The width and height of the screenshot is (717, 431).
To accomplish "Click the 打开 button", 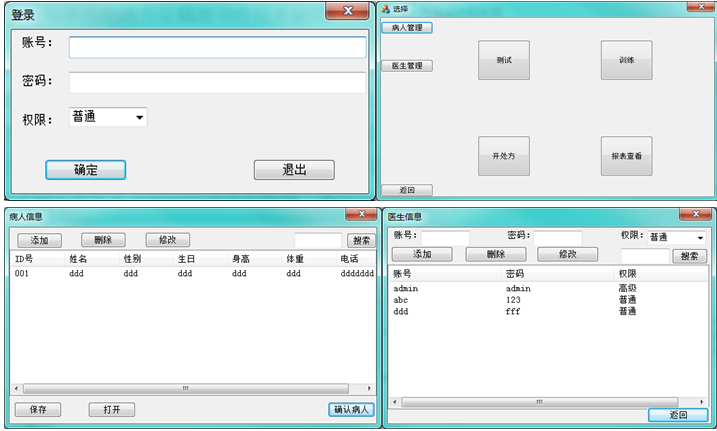I will [112, 410].
